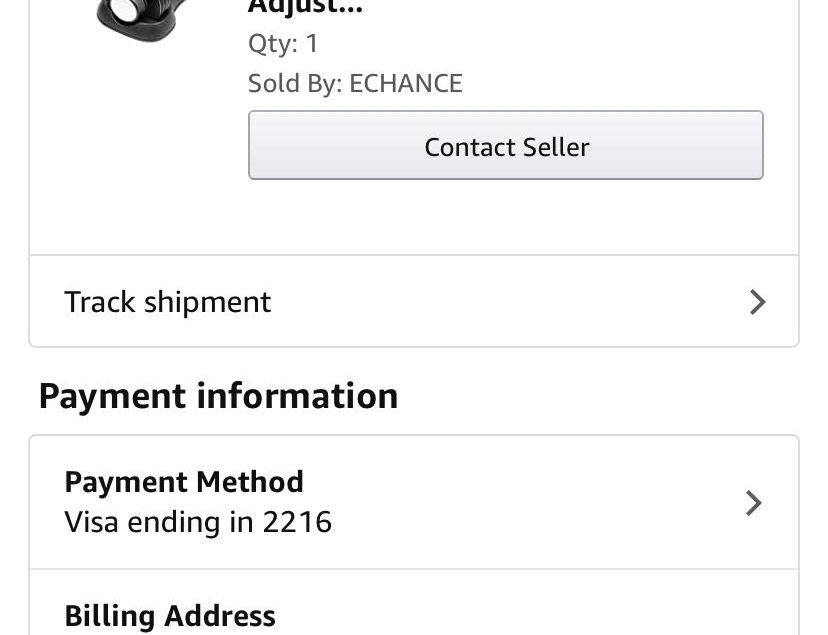Tap the "Track shipment" label text
Viewport: 828px width, 635px height.
point(167,302)
